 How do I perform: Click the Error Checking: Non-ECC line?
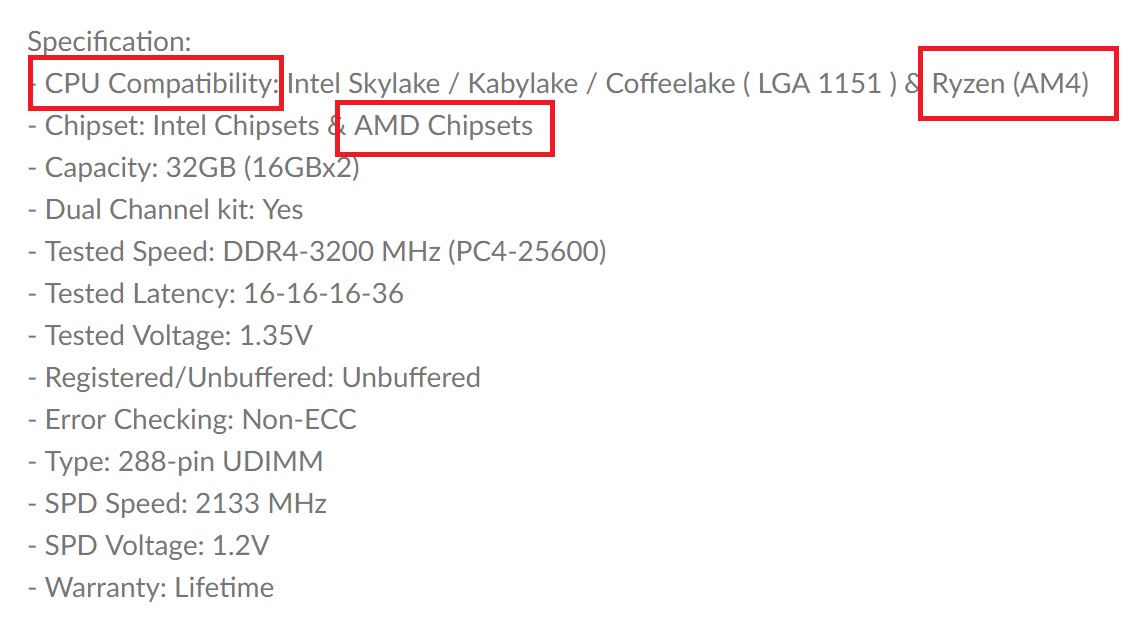point(192,420)
